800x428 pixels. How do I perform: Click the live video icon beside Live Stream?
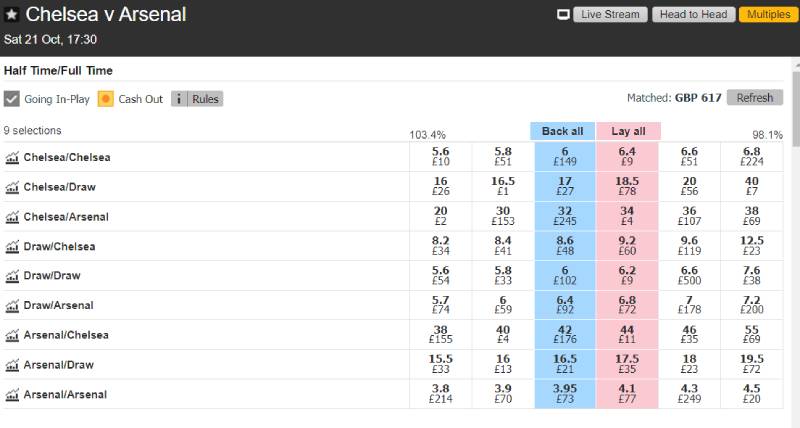click(564, 15)
